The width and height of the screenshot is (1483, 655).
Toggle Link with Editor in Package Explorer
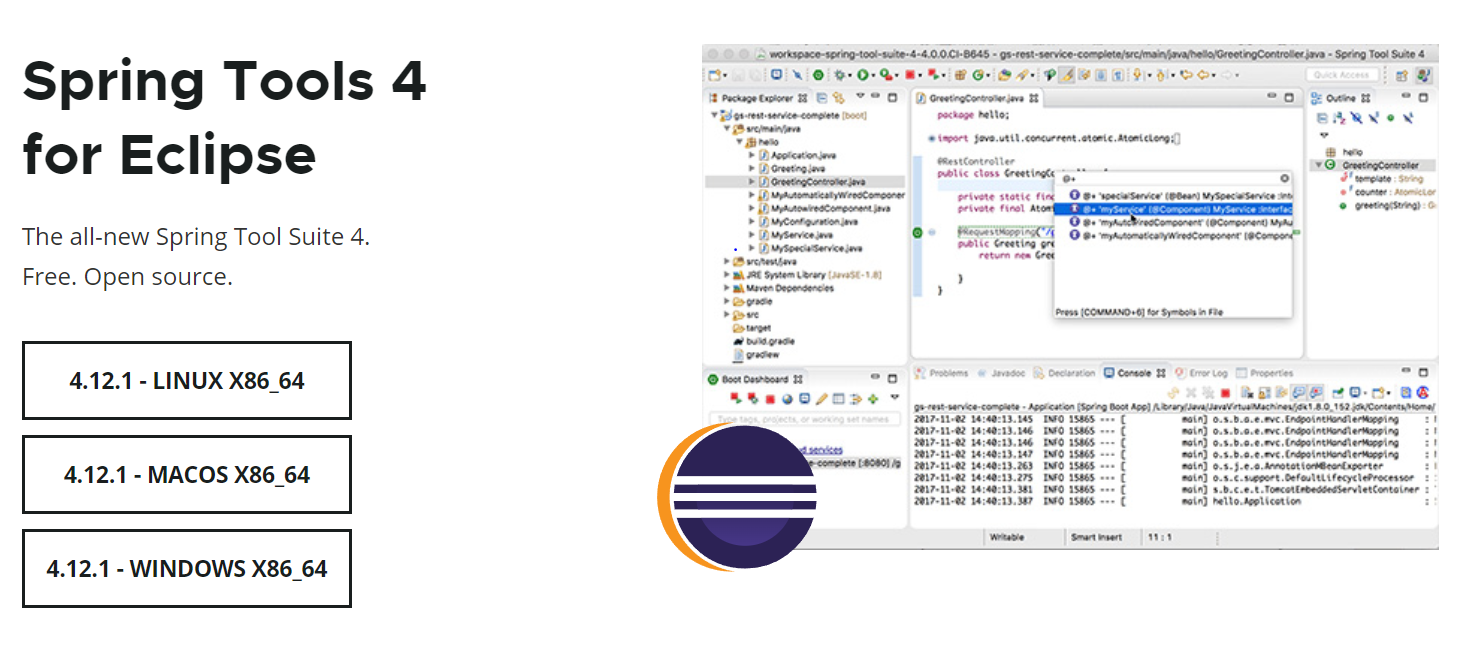point(838,98)
